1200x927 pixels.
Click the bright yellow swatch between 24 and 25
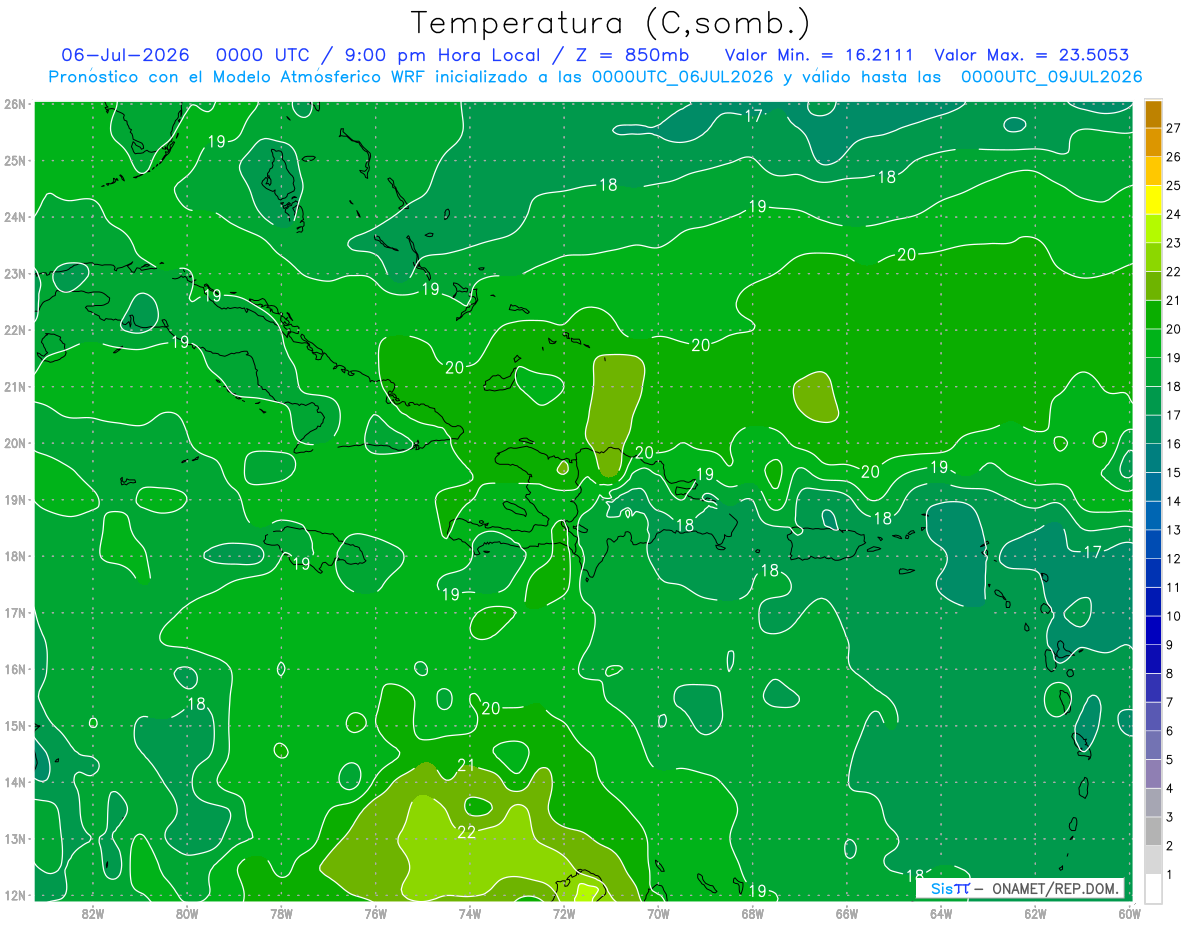point(1153,199)
